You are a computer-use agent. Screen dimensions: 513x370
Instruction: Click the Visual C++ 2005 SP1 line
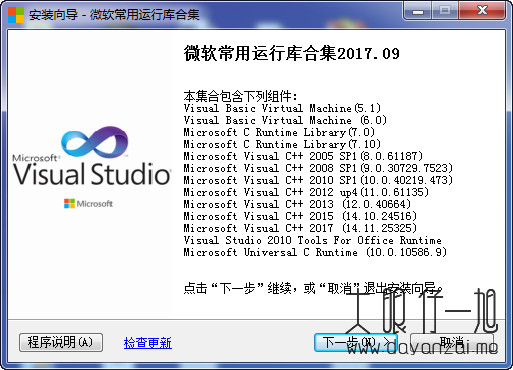point(303,156)
